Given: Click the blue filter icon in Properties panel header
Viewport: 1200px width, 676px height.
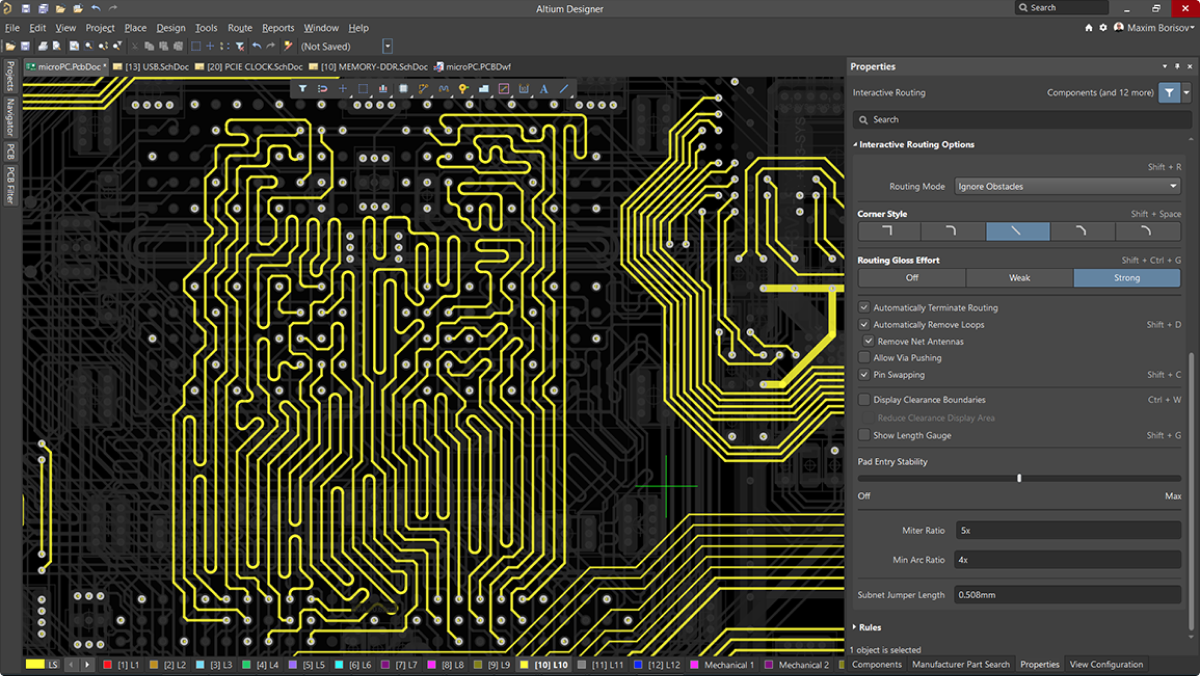Looking at the screenshot, I should (1167, 92).
